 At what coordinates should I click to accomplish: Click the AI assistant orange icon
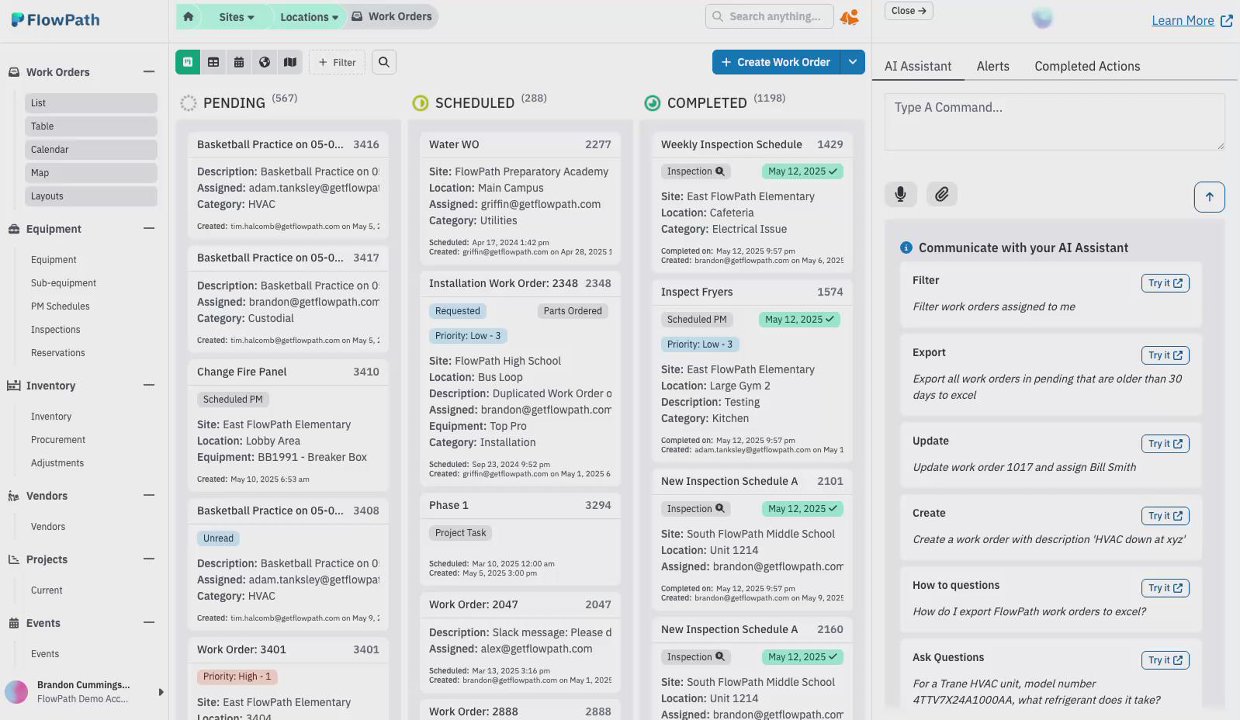click(x=849, y=17)
